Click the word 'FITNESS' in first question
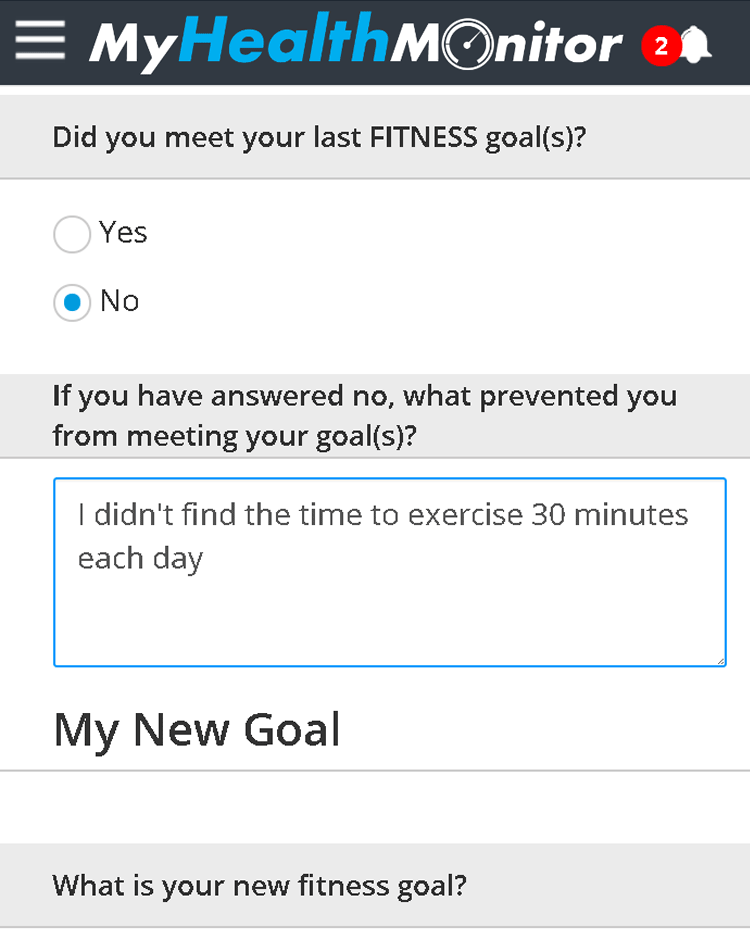Screen dimensions: 750x932 pos(423,137)
